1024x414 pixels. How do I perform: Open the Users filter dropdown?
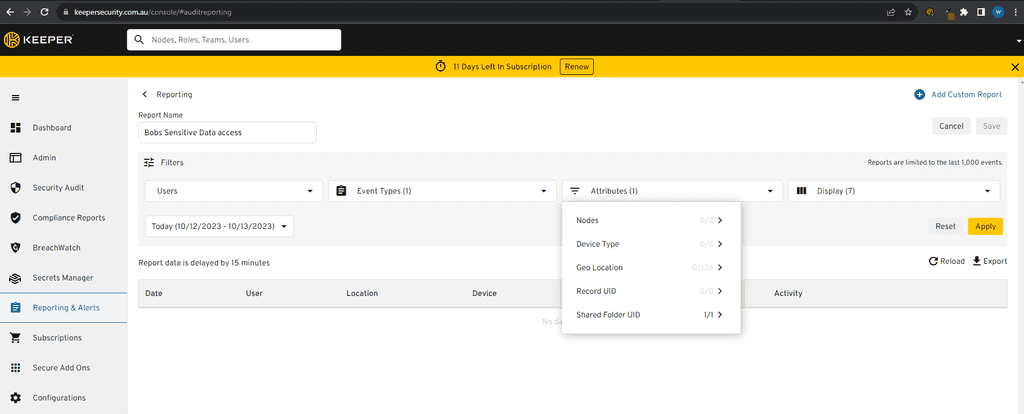[234, 191]
